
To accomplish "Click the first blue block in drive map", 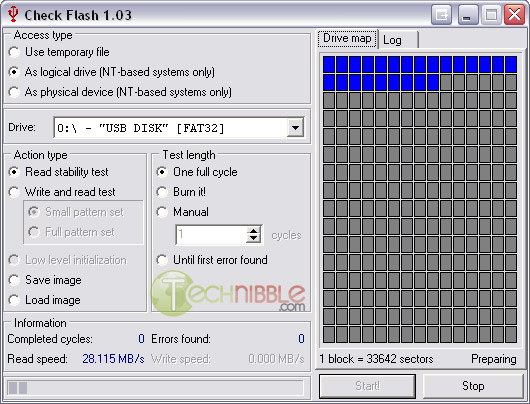I will 329,64.
